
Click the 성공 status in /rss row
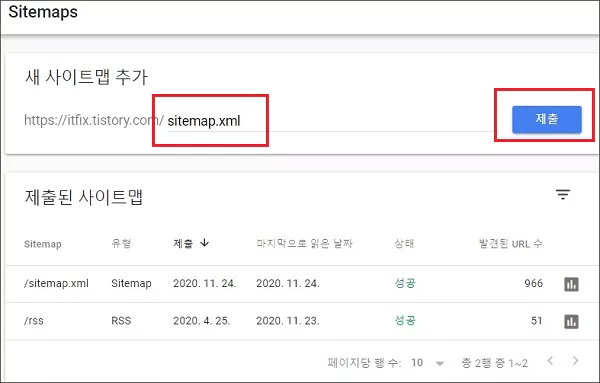[x=405, y=320]
